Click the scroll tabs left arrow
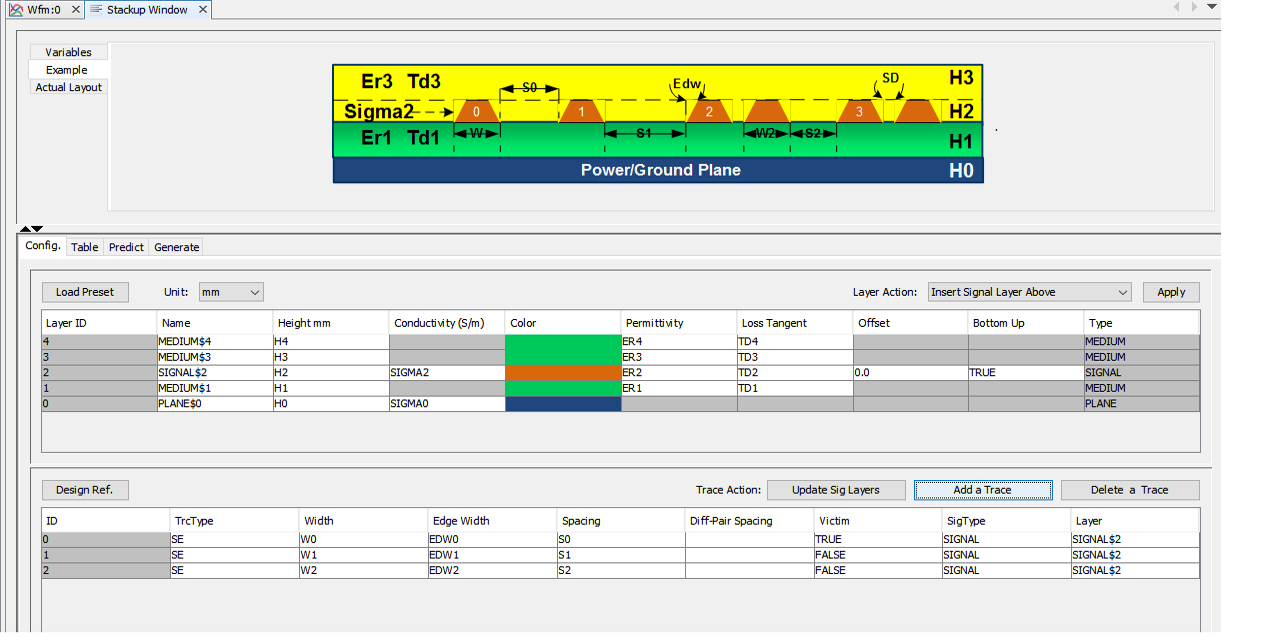1280x640 pixels. (x=1177, y=7)
